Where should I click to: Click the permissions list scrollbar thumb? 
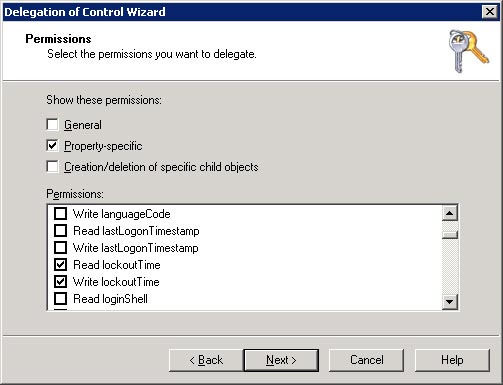click(x=450, y=234)
